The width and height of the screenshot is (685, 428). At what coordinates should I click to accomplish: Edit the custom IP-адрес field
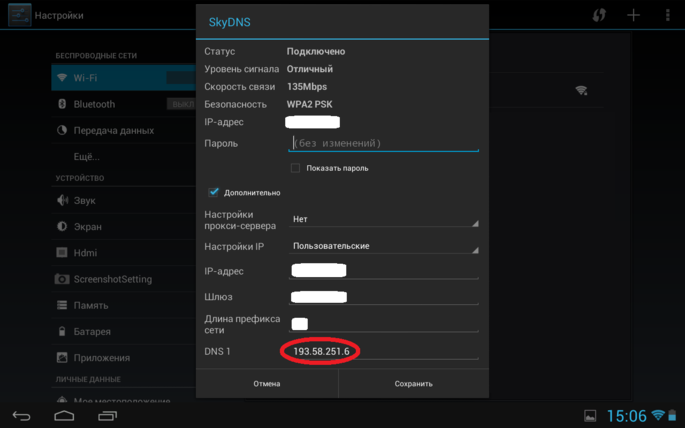pyautogui.click(x=384, y=271)
